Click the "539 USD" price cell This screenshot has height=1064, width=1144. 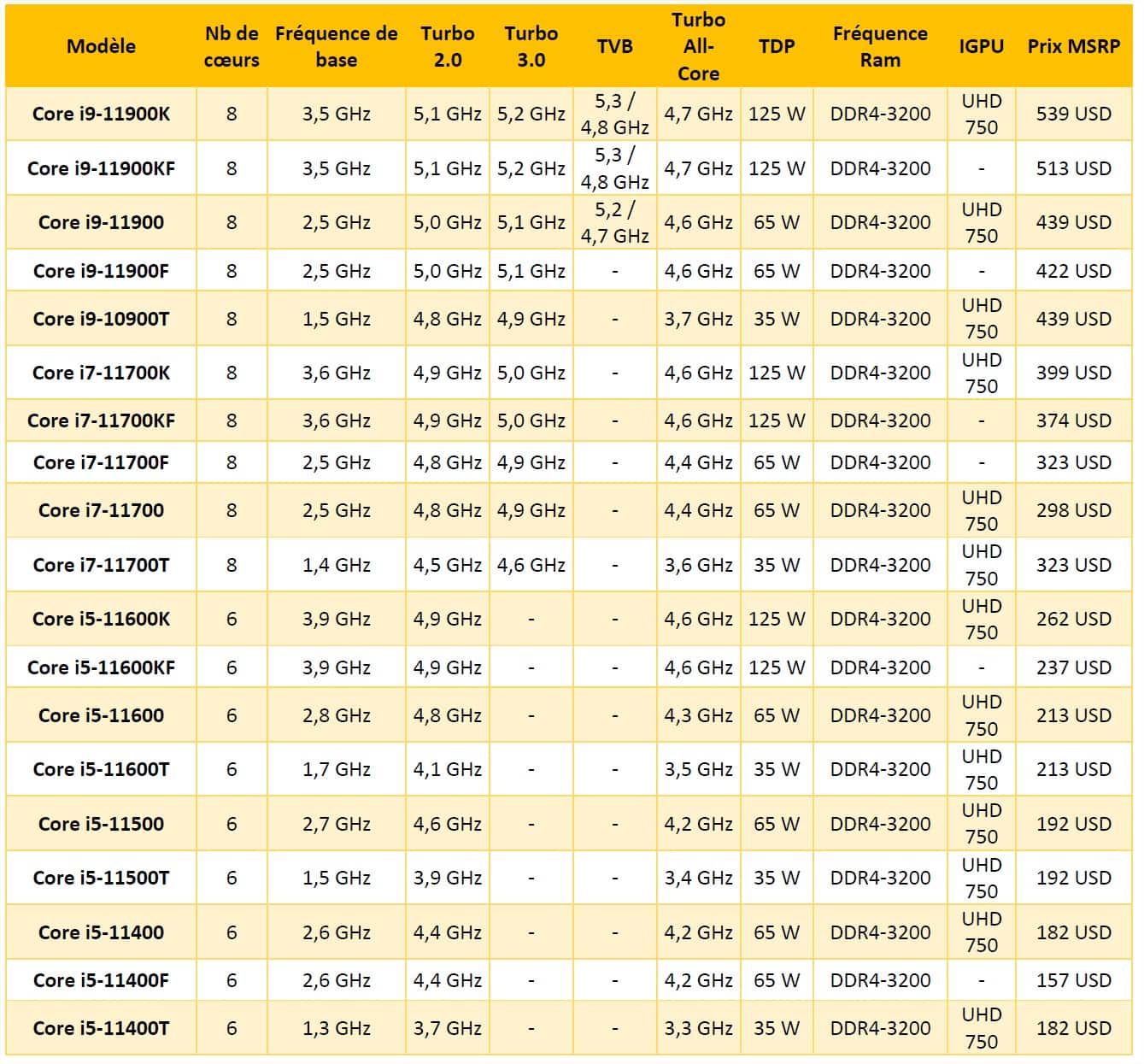[x=1074, y=114]
